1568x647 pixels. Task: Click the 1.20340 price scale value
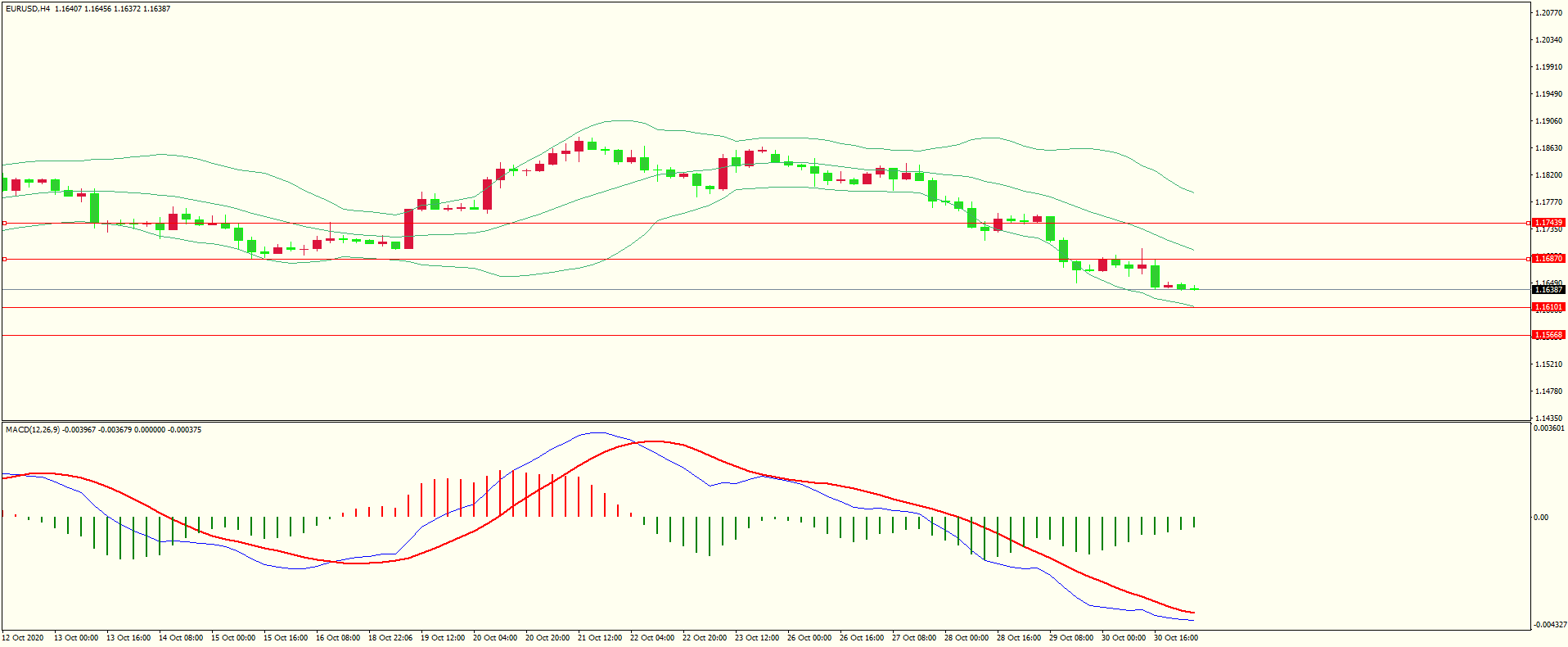(x=1549, y=40)
